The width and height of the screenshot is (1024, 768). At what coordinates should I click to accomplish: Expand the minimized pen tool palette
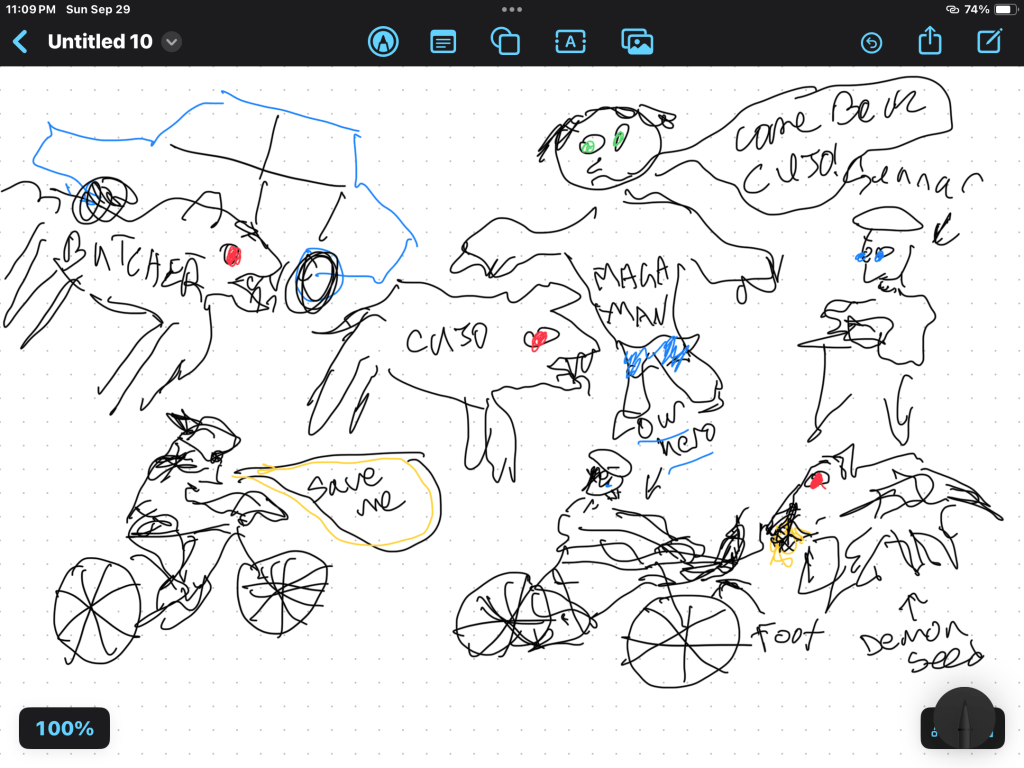964,718
